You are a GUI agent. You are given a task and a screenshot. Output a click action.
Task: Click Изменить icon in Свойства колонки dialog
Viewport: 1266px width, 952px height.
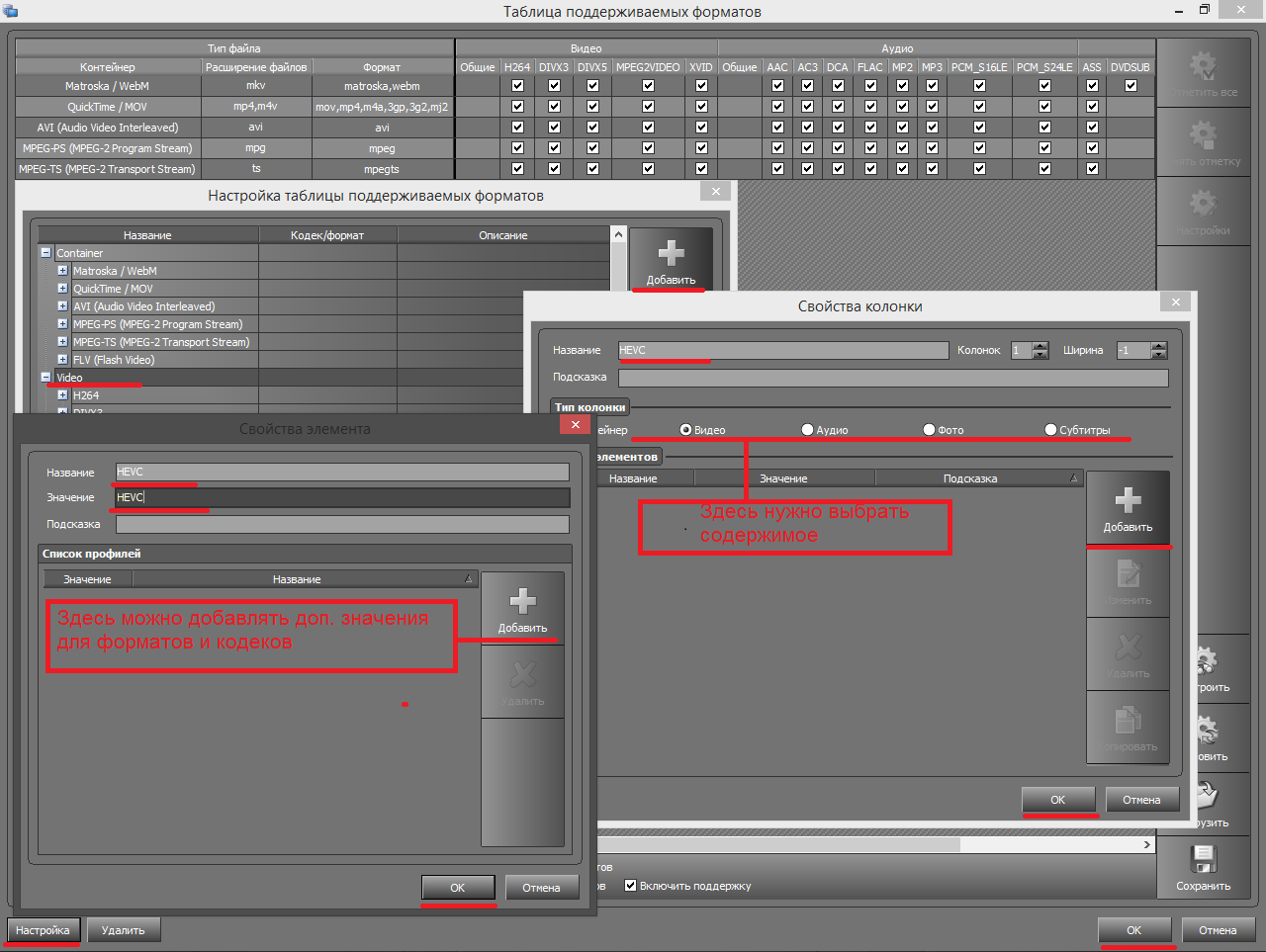[x=1128, y=575]
